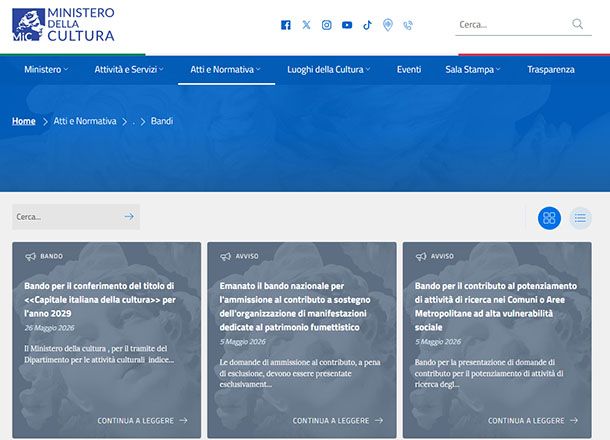The height and width of the screenshot is (440, 610).
Task: Click the map location pin icon
Action: [x=387, y=25]
